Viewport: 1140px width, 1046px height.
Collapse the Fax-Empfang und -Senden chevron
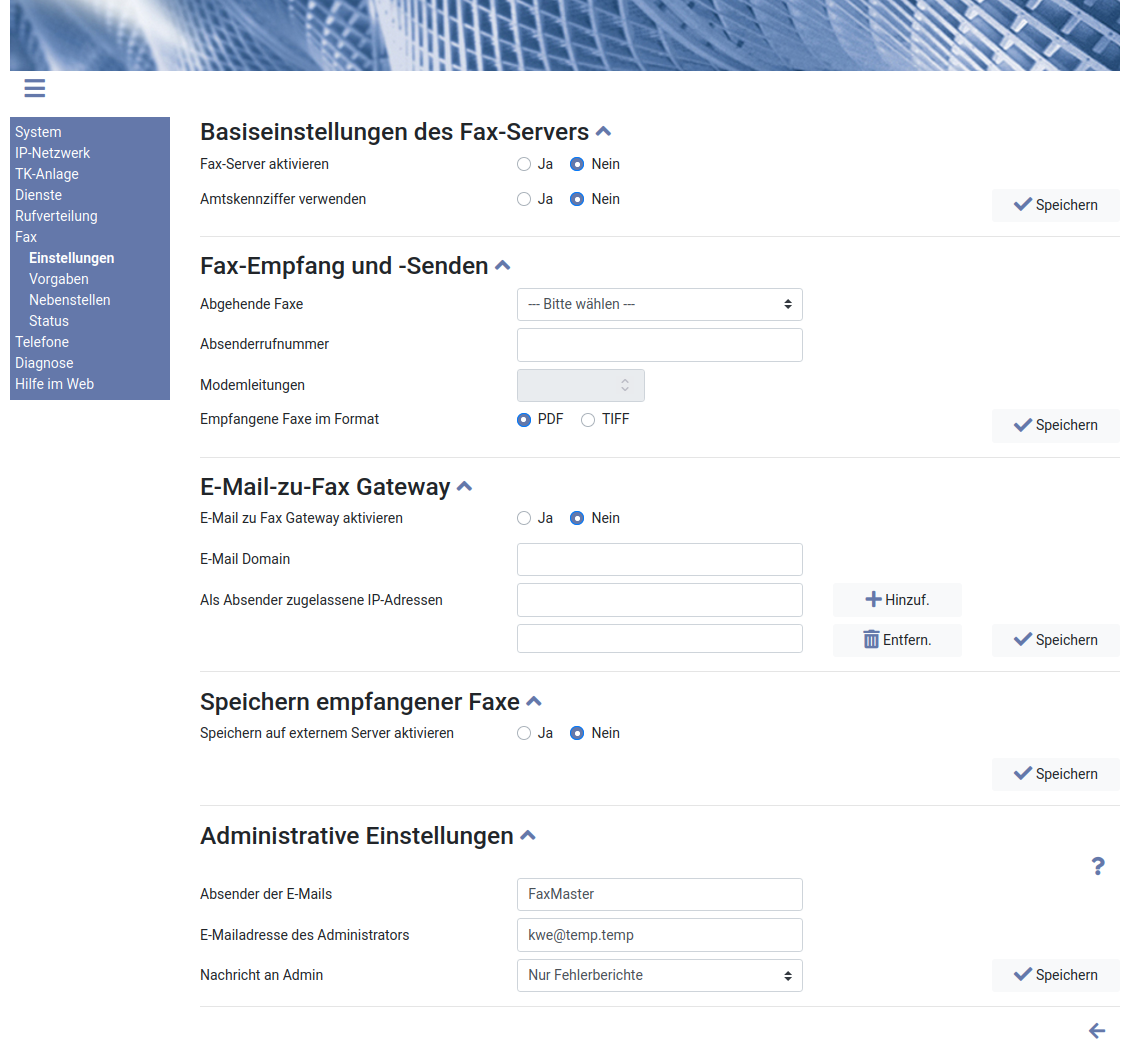tap(503, 266)
